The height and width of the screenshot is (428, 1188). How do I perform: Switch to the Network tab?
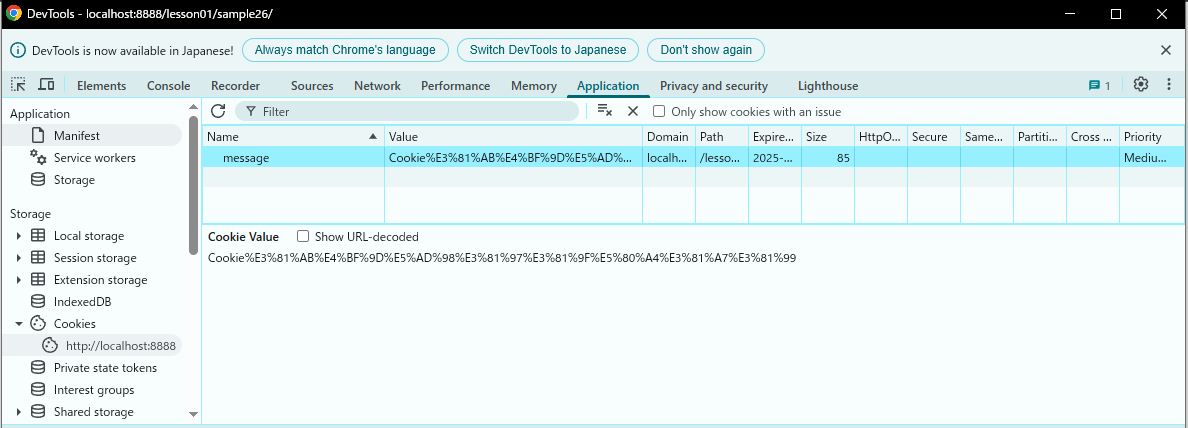(x=377, y=86)
